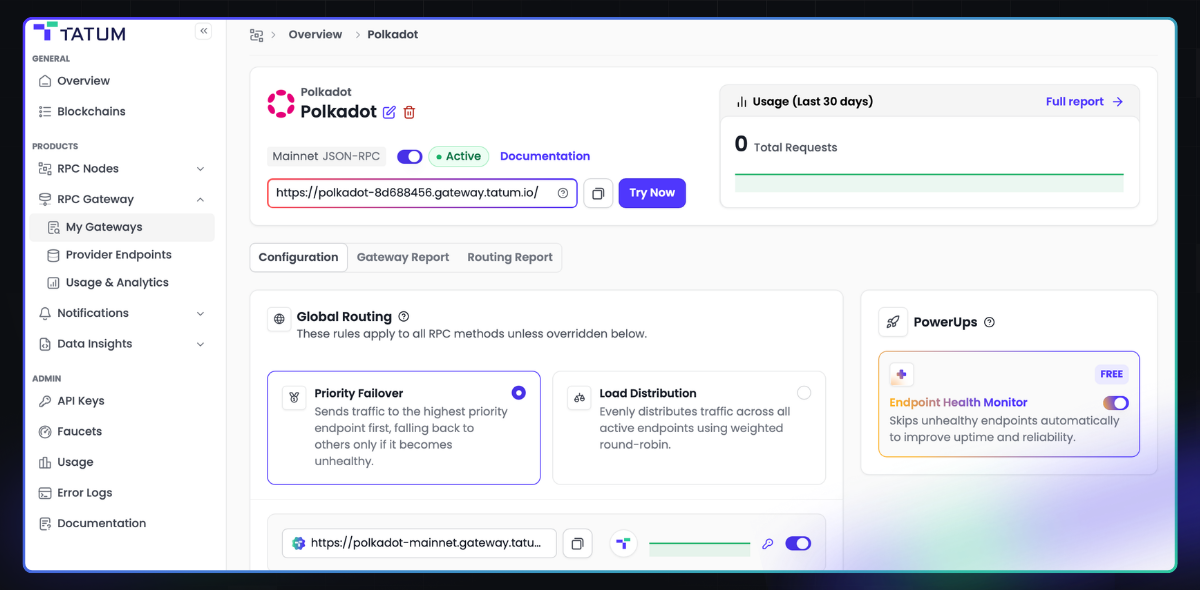The height and width of the screenshot is (590, 1200).
Task: Open My Gateways in sidebar
Action: pyautogui.click(x=122, y=227)
